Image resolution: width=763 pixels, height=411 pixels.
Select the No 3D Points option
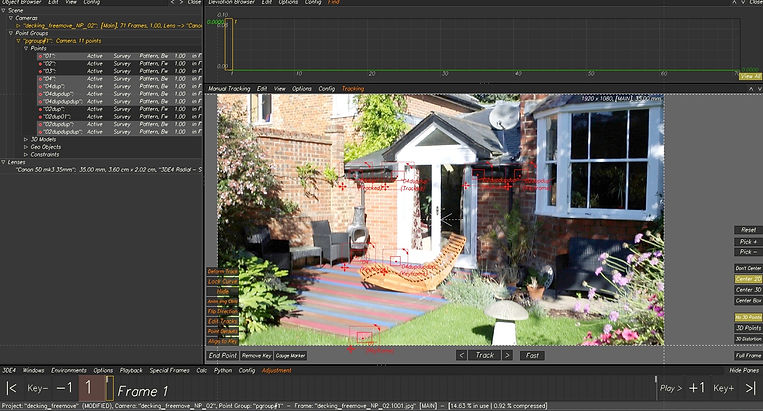pos(748,317)
